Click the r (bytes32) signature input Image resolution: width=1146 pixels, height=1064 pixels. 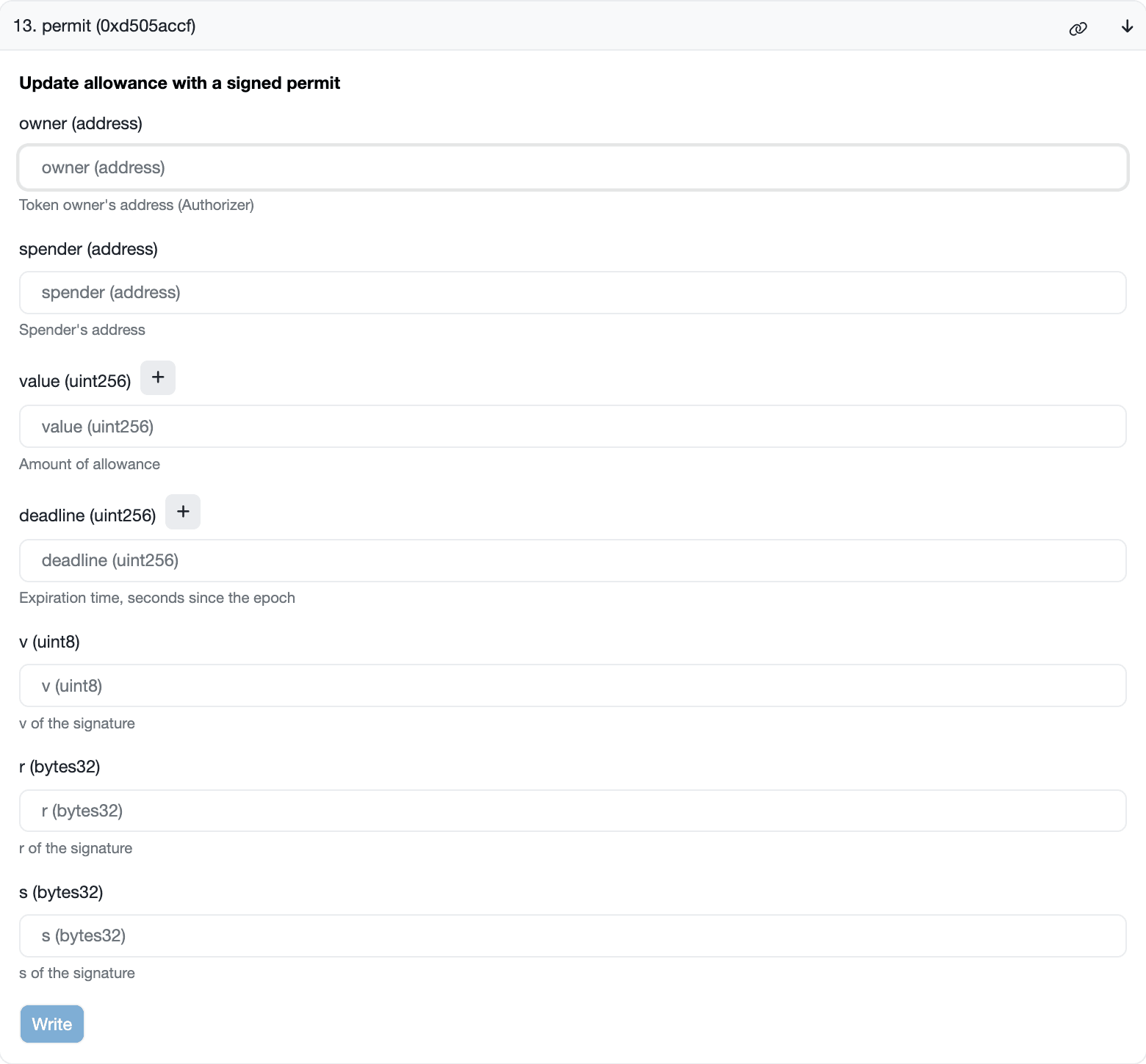(572, 810)
